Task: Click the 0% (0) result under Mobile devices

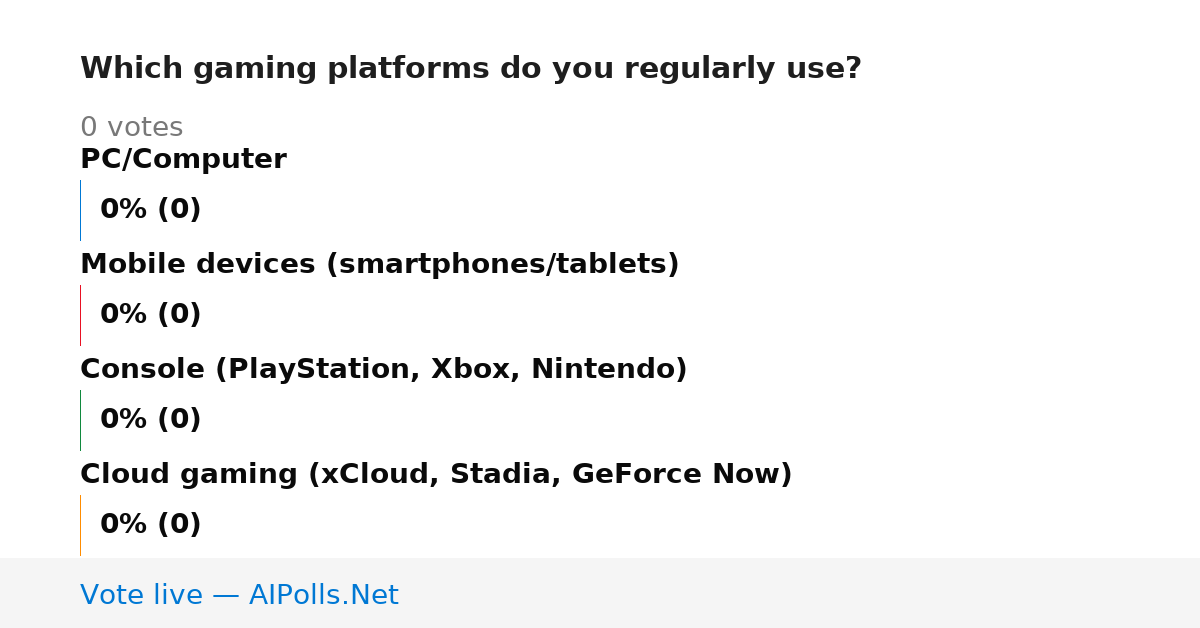Action: tap(150, 315)
